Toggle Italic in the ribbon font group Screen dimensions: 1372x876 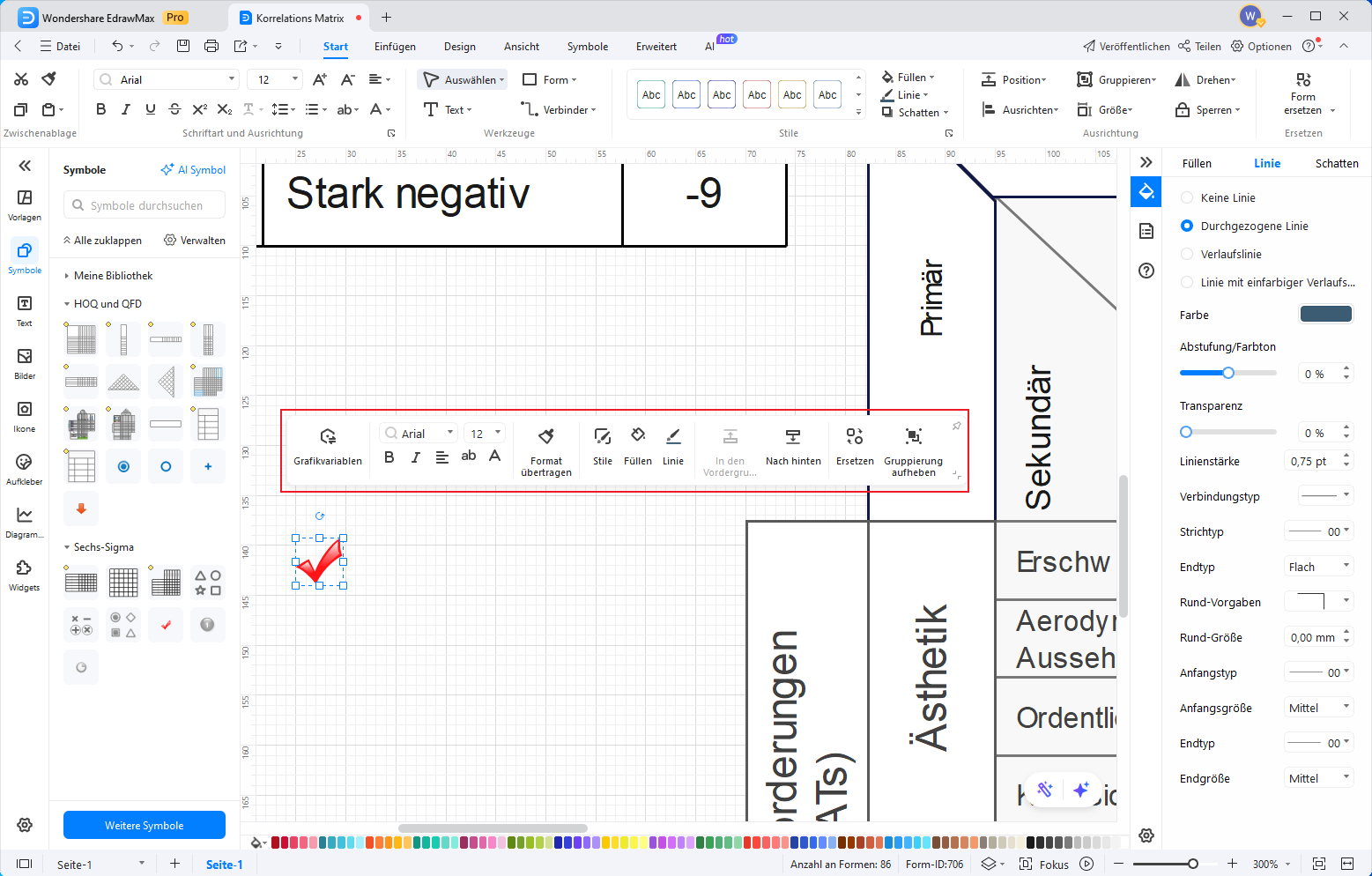(126, 109)
